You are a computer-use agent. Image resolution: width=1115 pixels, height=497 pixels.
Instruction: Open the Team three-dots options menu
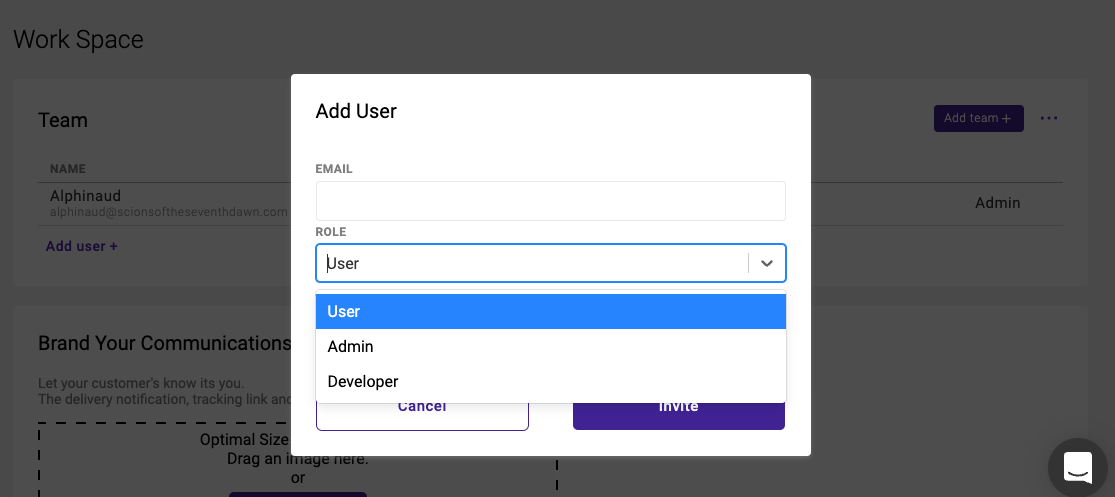1049,118
